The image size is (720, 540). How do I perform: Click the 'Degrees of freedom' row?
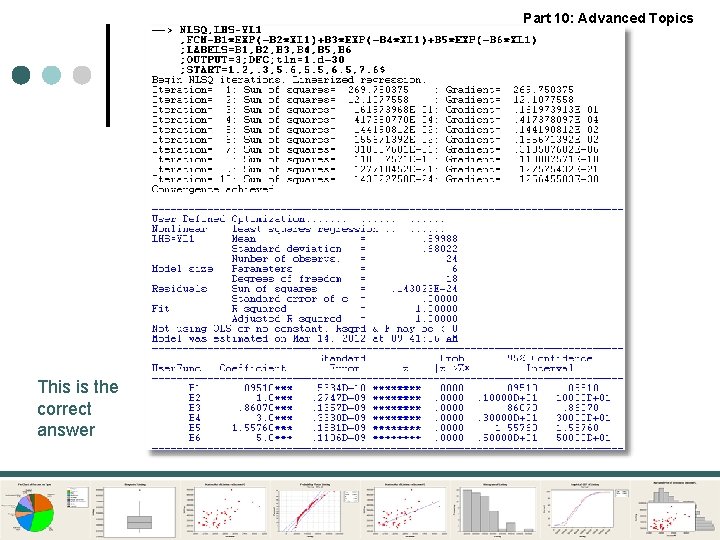point(344,279)
